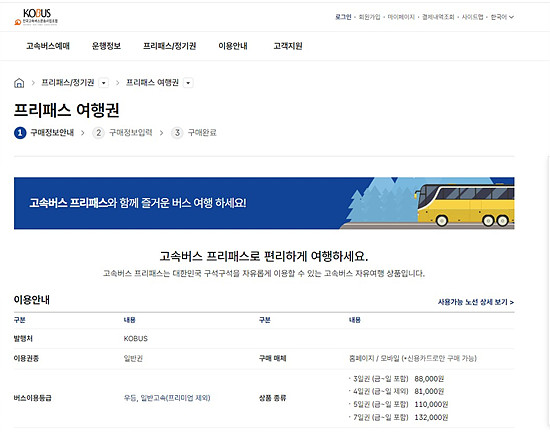Viewport: 550px width, 432px height.
Task: Click the 4일권 81,000원 line
Action: (x=397, y=391)
